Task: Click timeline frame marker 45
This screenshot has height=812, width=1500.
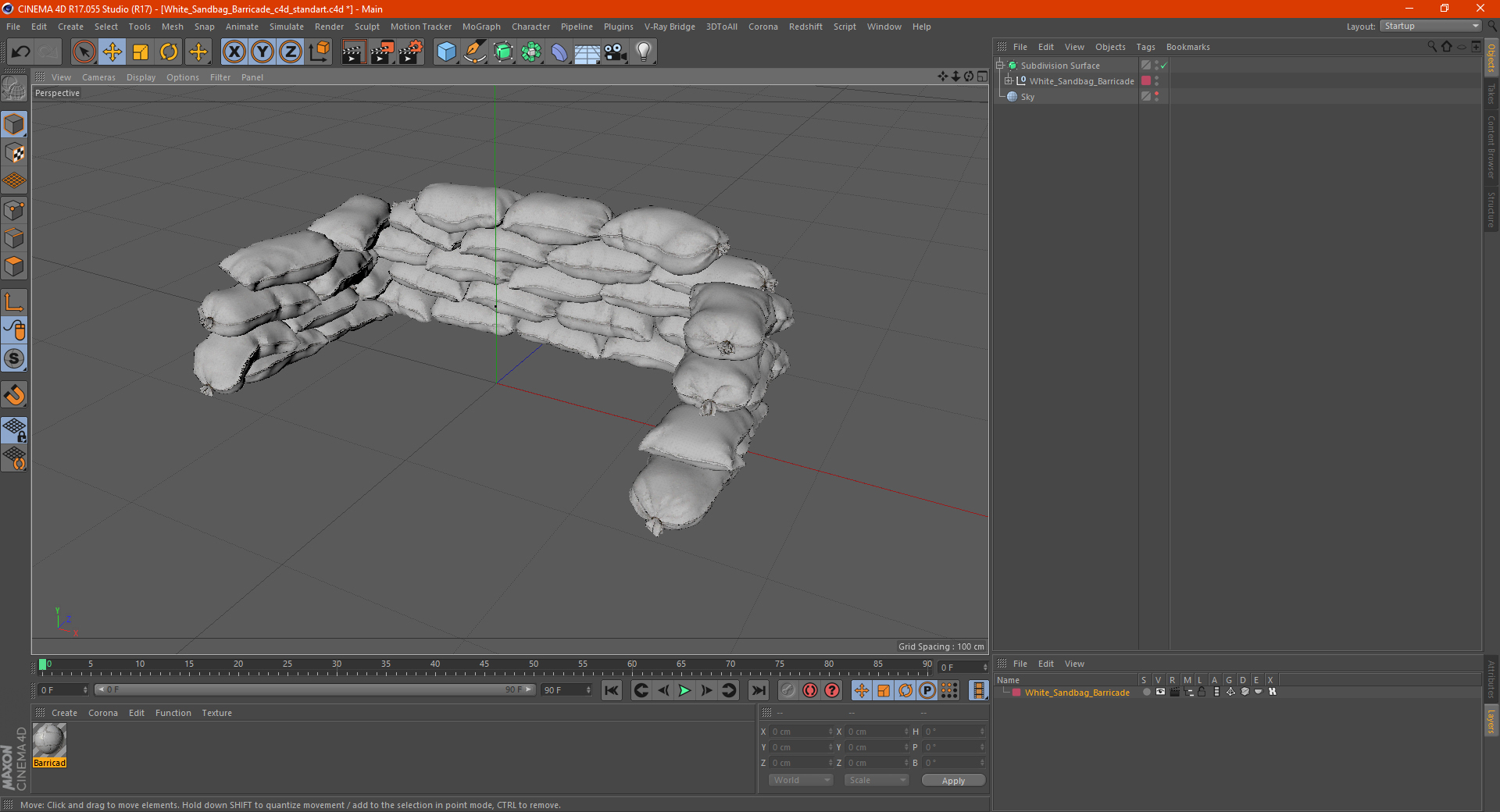Action: [x=484, y=664]
